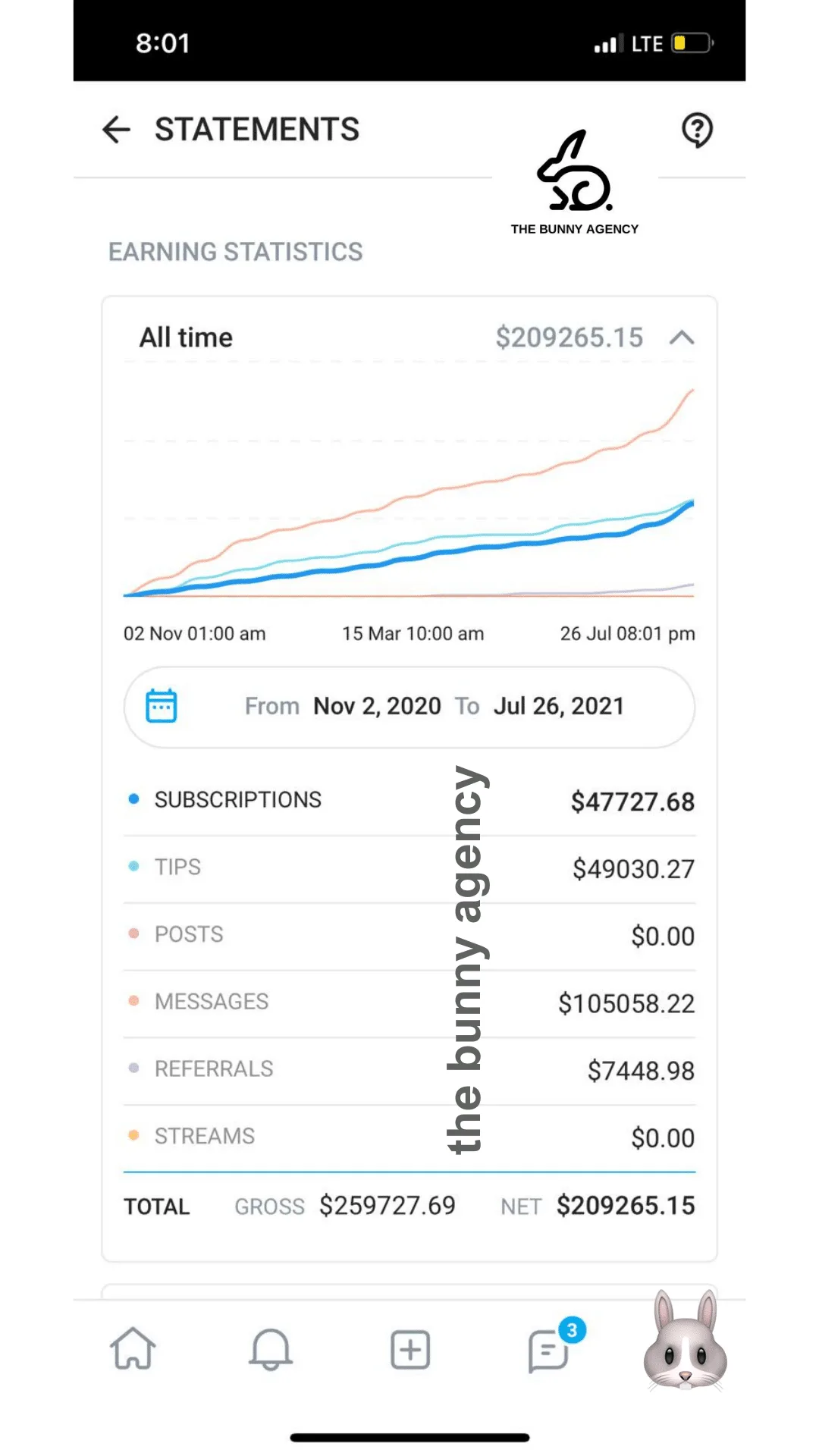
Task: Click the back arrow on Statements
Action: click(115, 130)
